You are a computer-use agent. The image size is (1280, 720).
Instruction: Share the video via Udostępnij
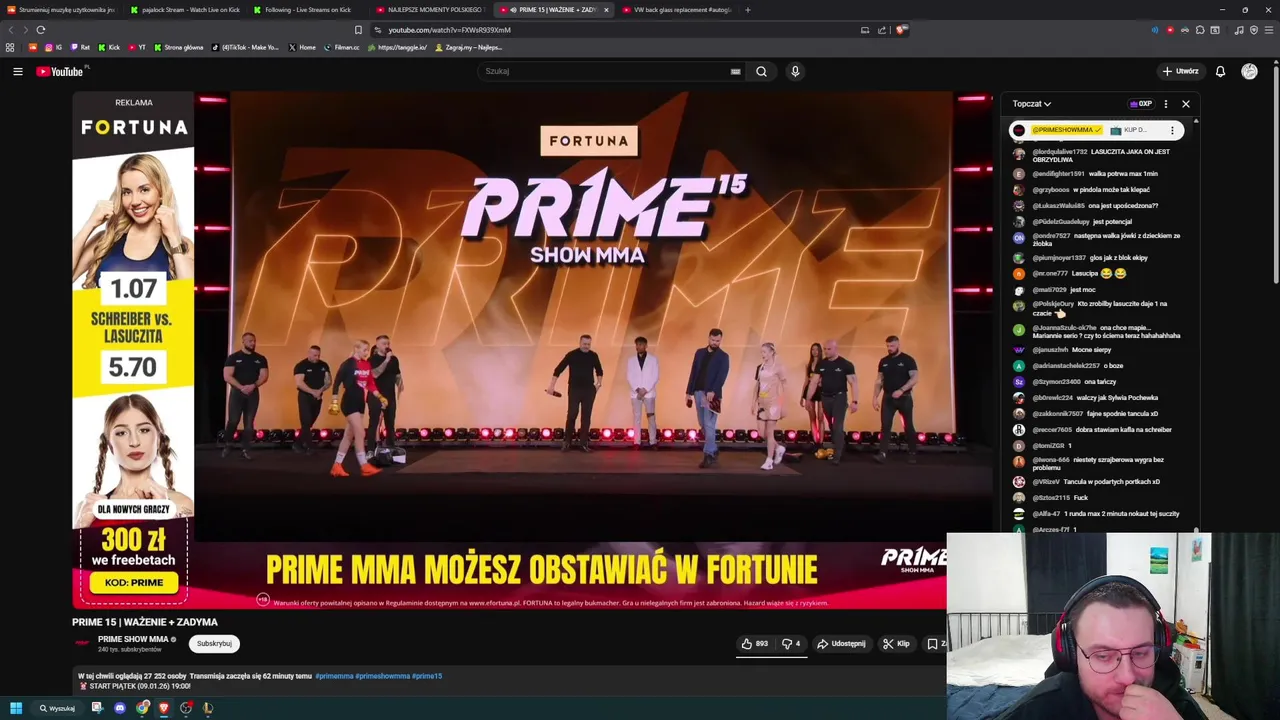(x=841, y=644)
